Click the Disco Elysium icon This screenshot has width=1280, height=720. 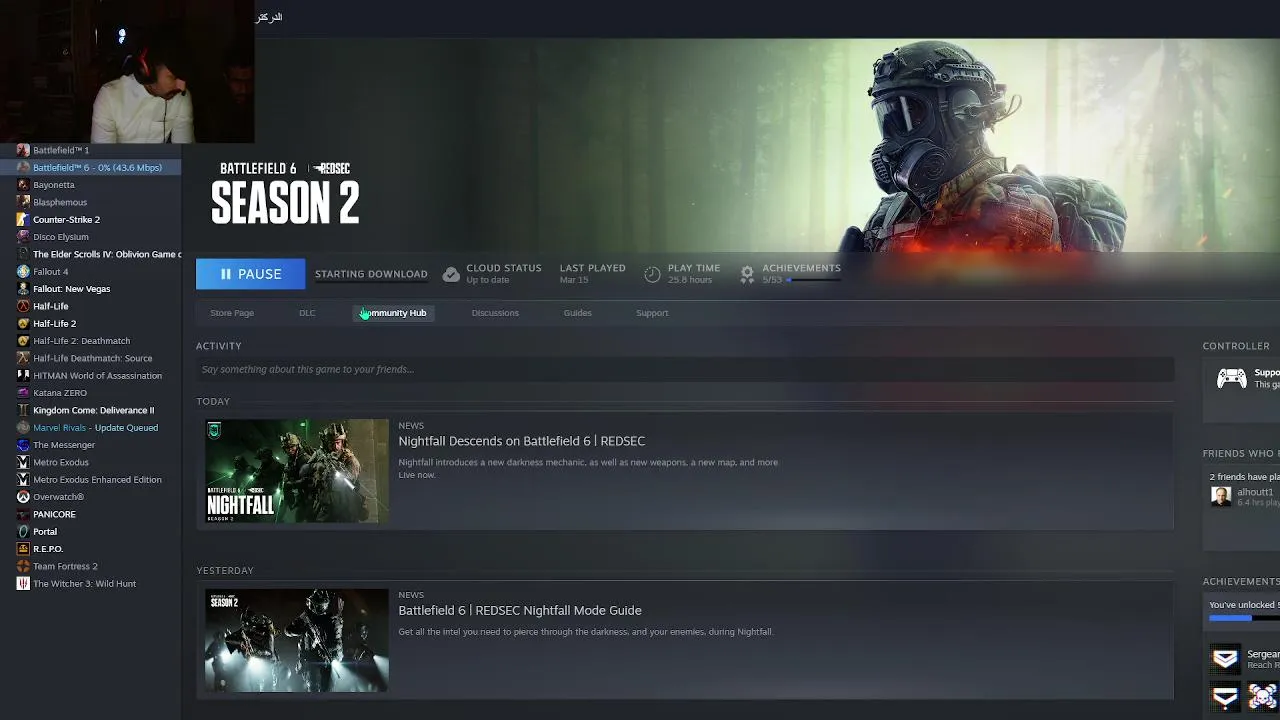click(x=23, y=237)
